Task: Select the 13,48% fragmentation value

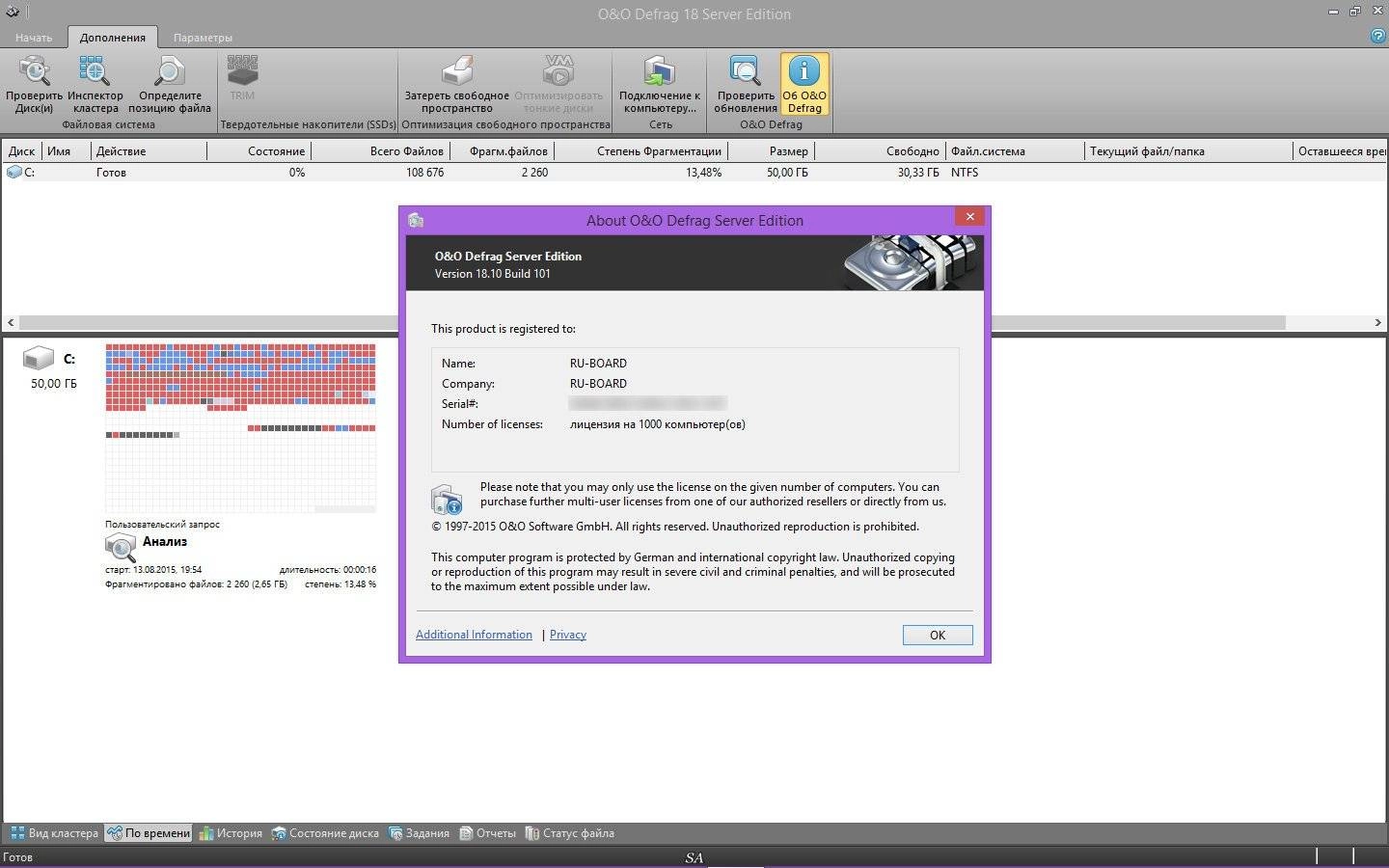Action: 703,173
